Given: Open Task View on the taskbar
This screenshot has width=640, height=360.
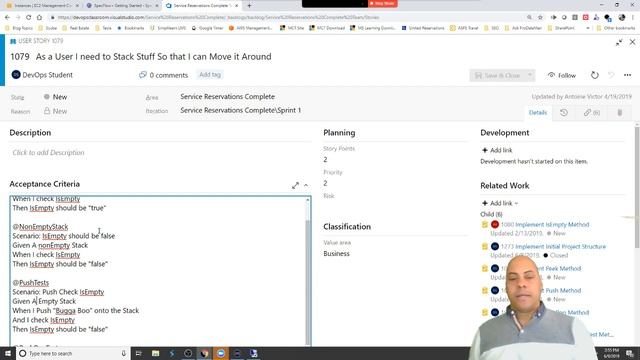Looking at the screenshot, I should (139, 353).
